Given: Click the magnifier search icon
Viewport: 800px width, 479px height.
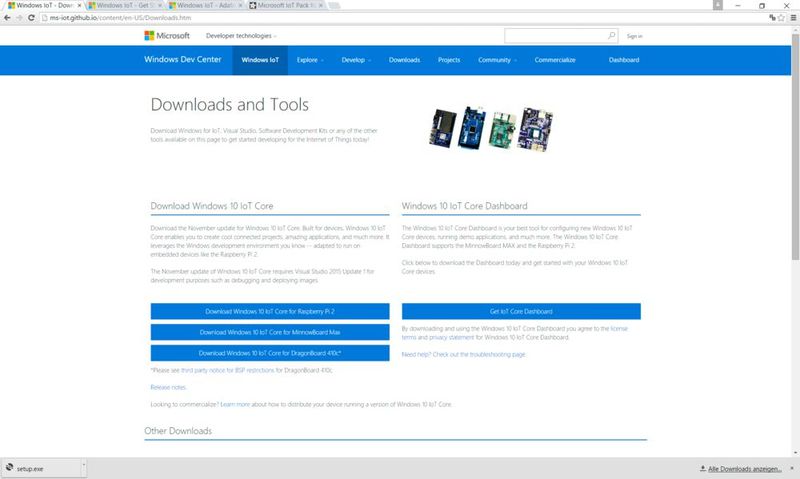Looking at the screenshot, I should tap(611, 35).
